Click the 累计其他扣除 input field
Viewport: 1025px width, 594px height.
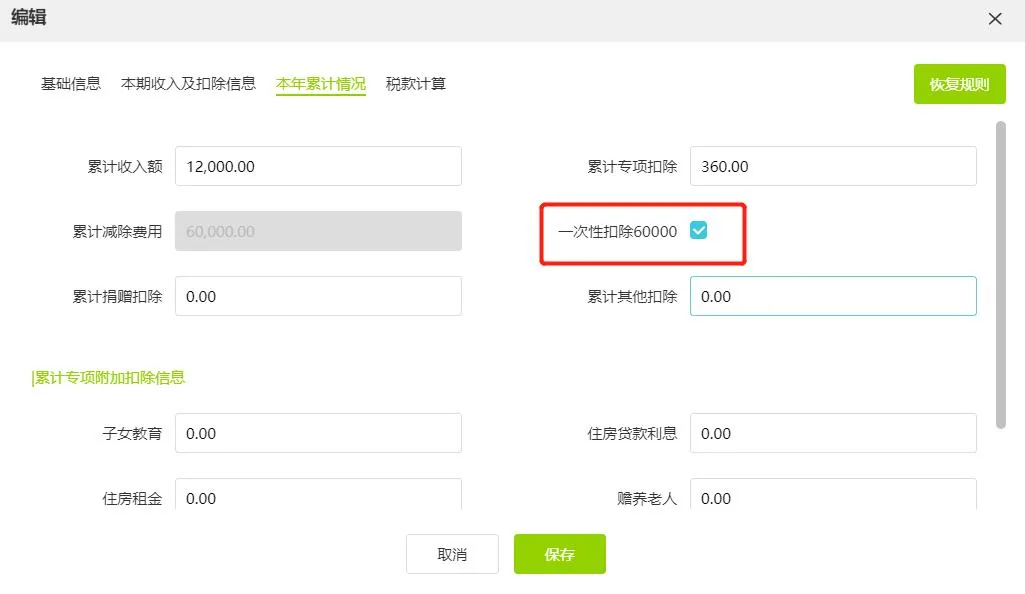tap(833, 296)
